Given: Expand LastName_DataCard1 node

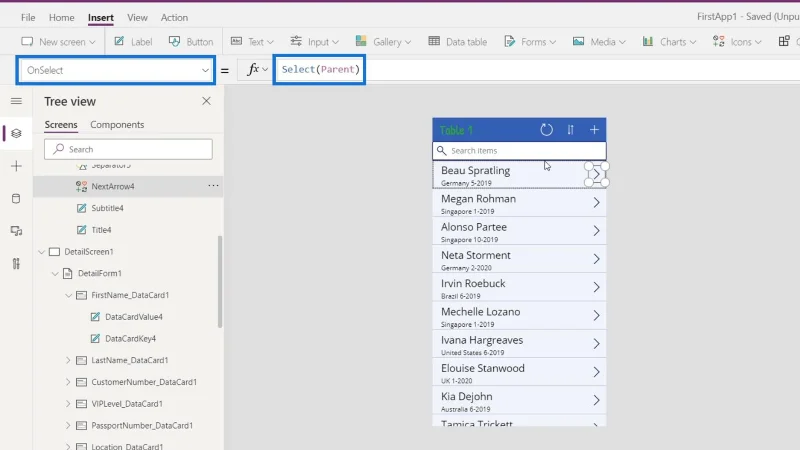Looking at the screenshot, I should pyautogui.click(x=68, y=360).
